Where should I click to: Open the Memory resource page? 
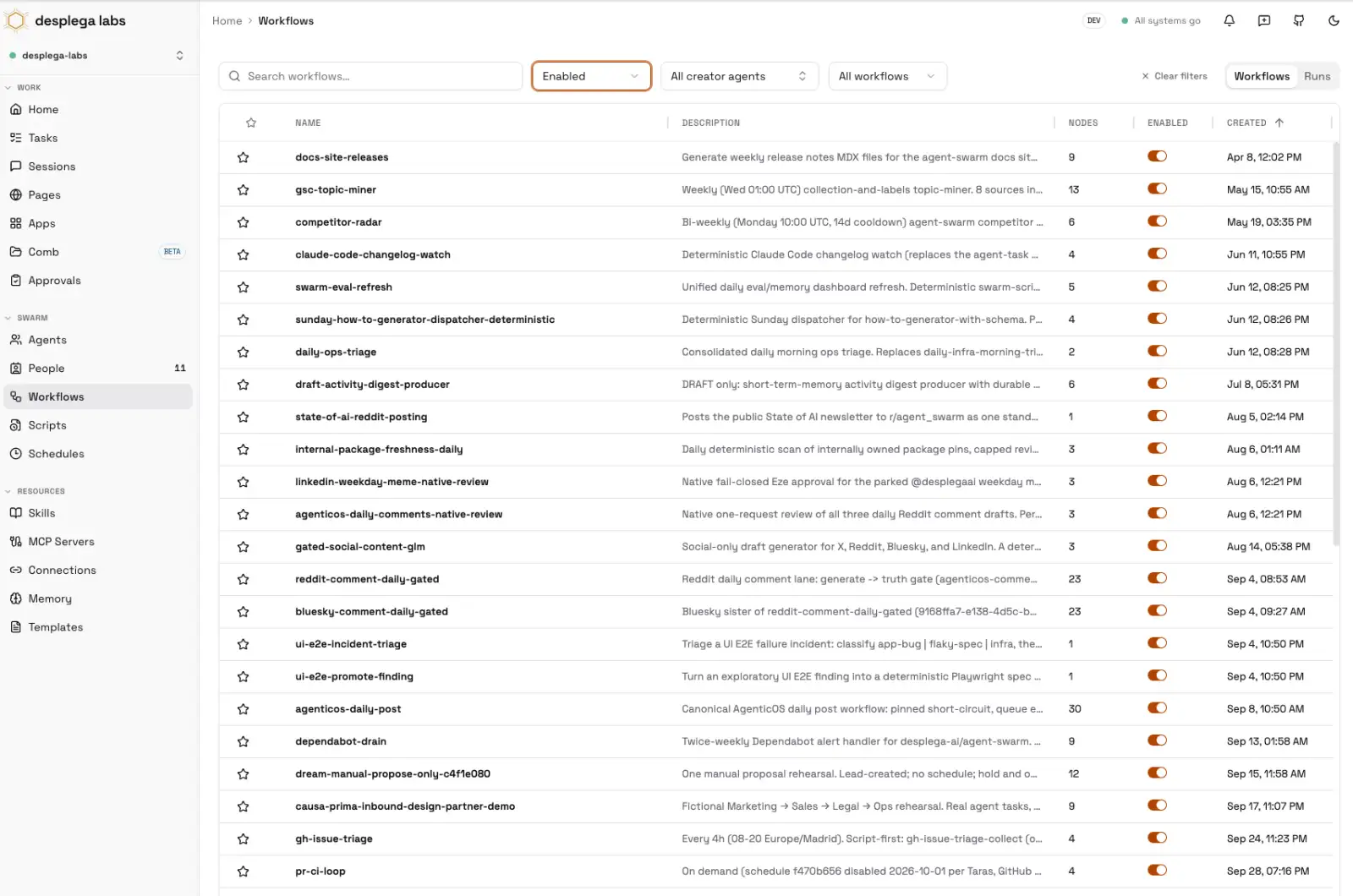pyautogui.click(x=100, y=598)
